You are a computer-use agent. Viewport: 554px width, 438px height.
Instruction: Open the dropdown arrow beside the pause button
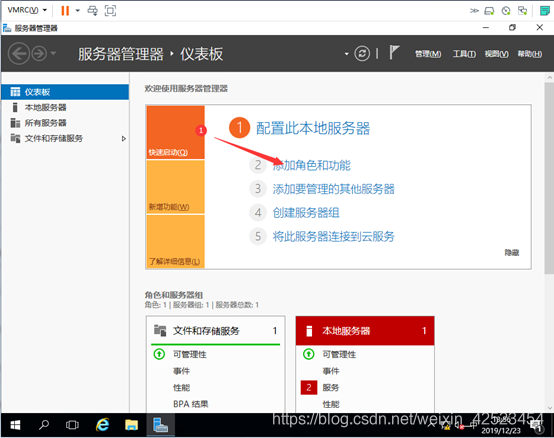tap(77, 11)
